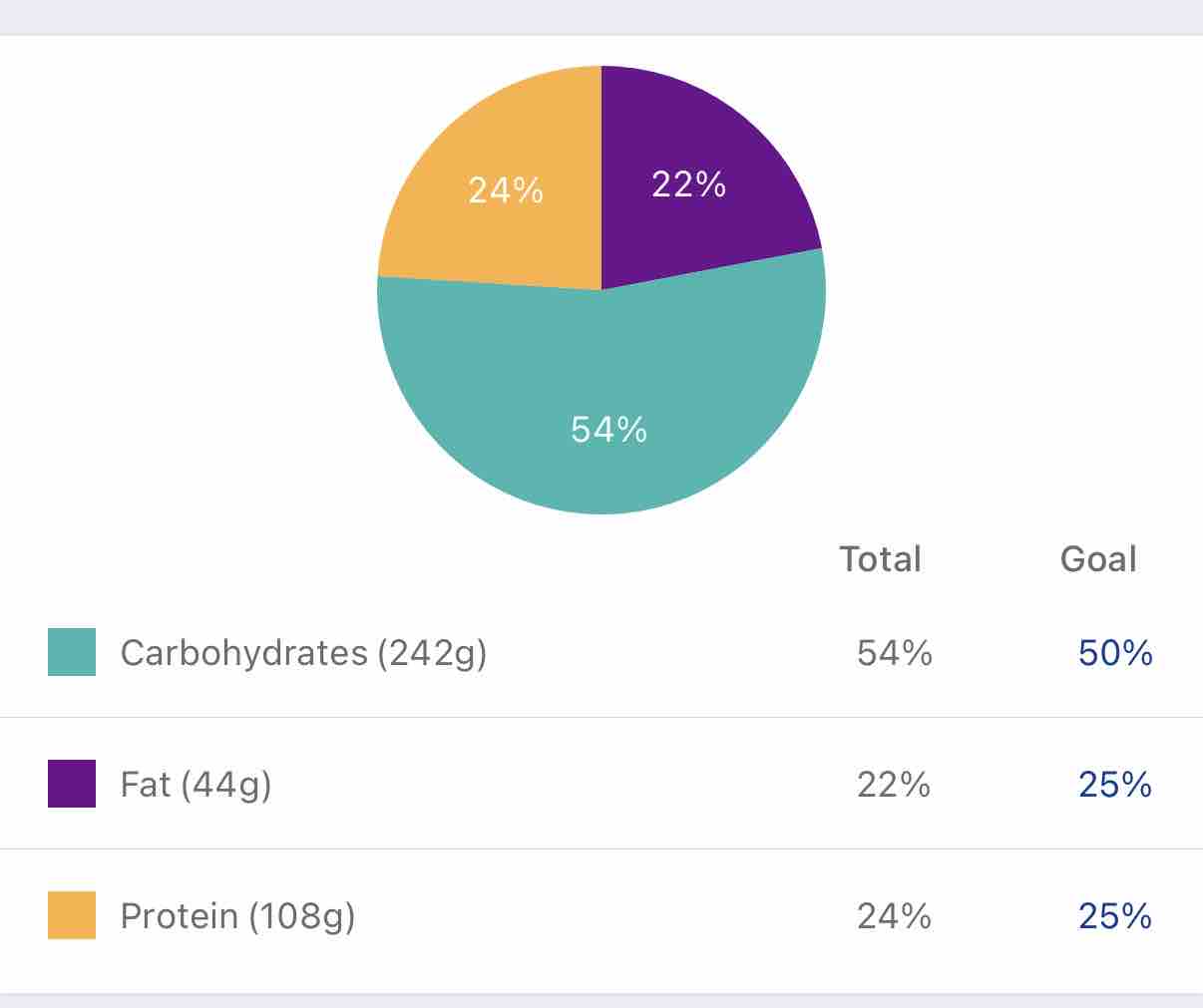Click the Goal column header
The image size is (1203, 1008).
[1098, 559]
